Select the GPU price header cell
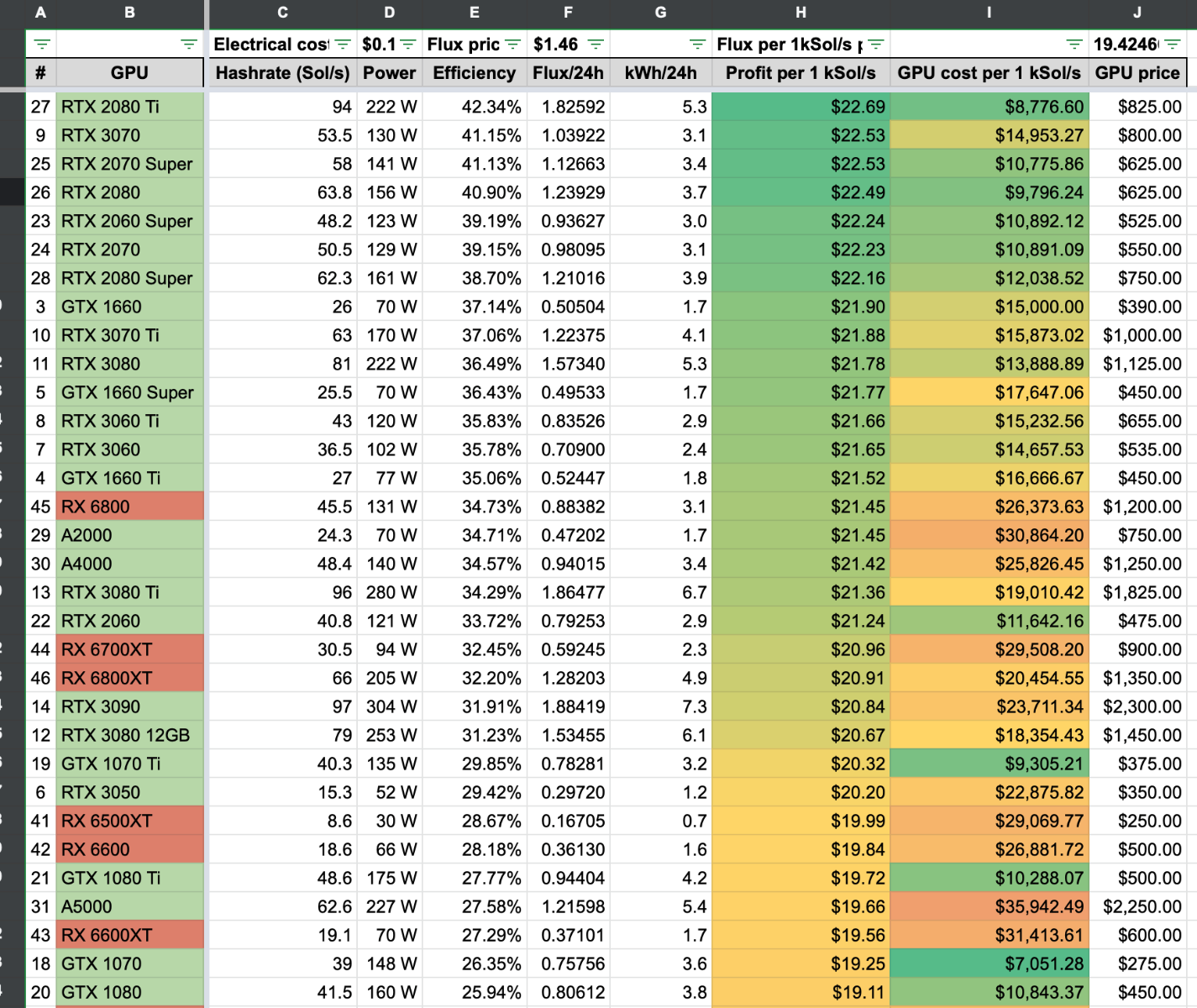Viewport: 1197px width, 1008px height. 1137,73
